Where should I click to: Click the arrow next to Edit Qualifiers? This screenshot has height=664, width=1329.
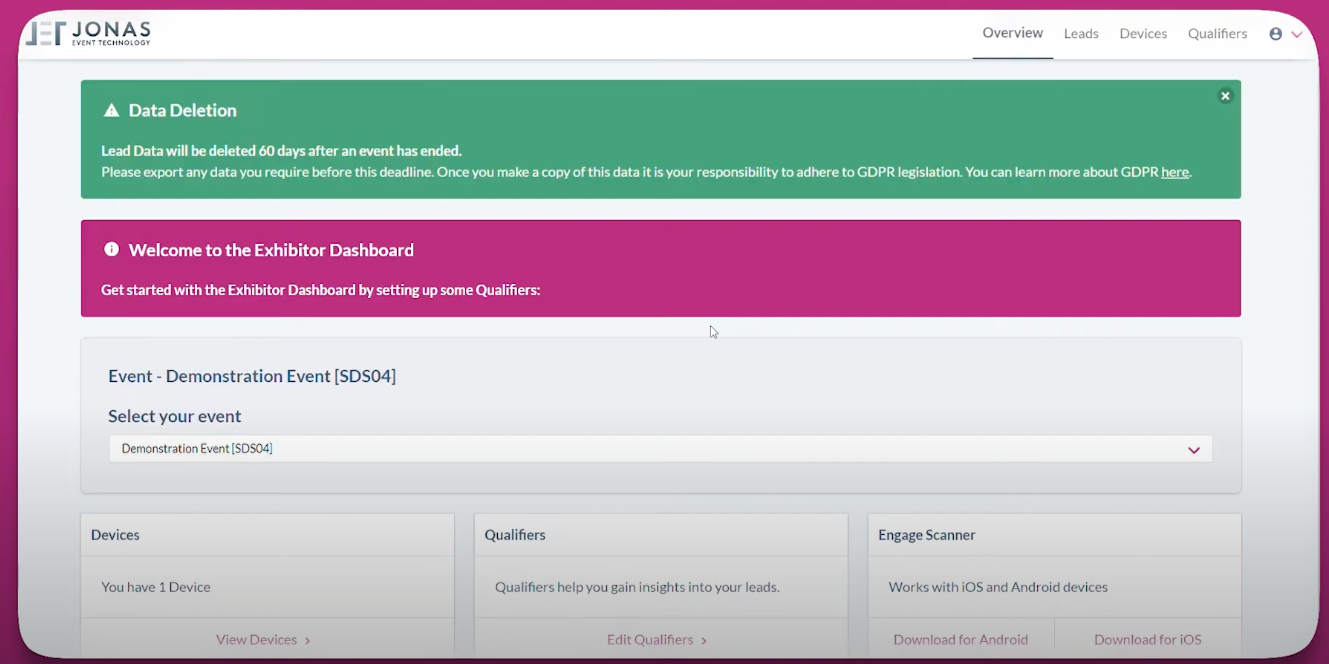(x=704, y=641)
